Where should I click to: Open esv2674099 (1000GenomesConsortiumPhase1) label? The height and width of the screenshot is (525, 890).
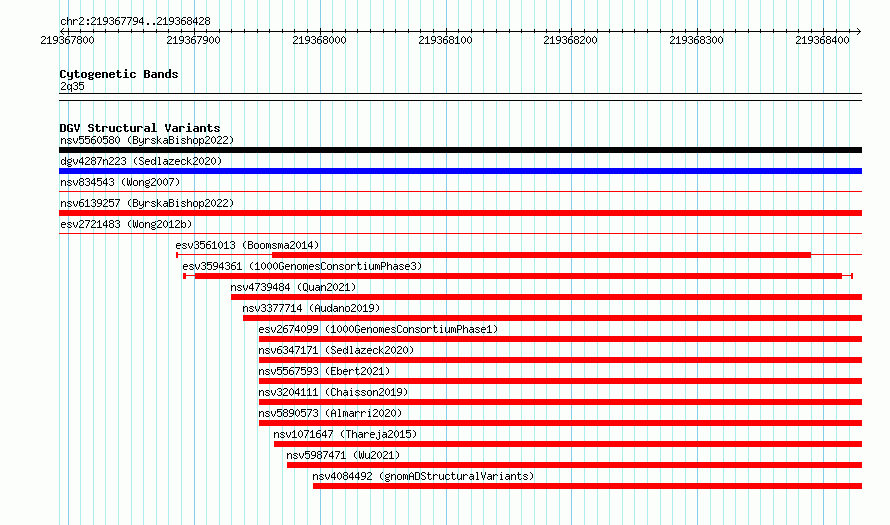tap(378, 329)
